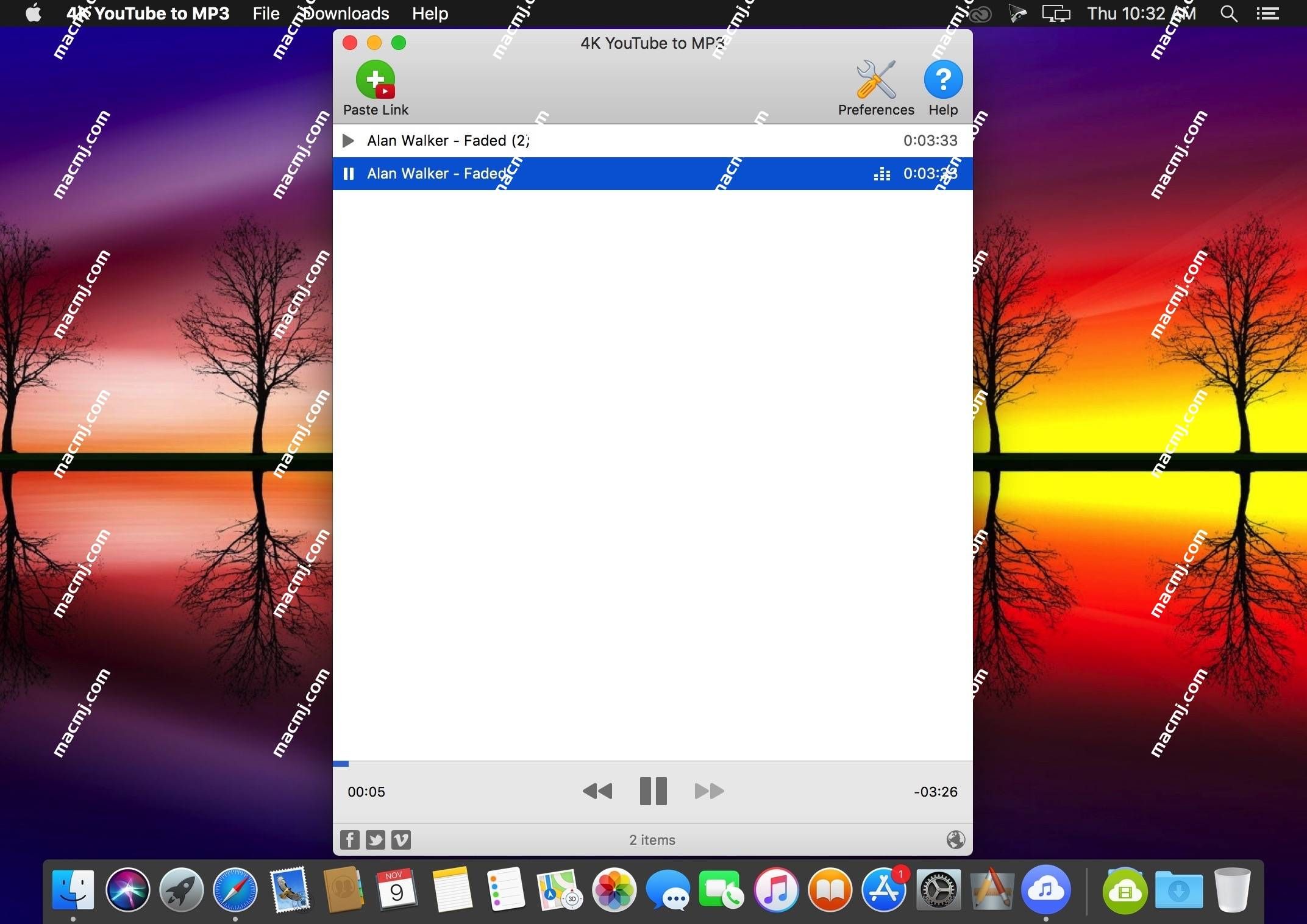This screenshot has height=924, width=1307.
Task: Open Messages in the dock
Action: (668, 890)
